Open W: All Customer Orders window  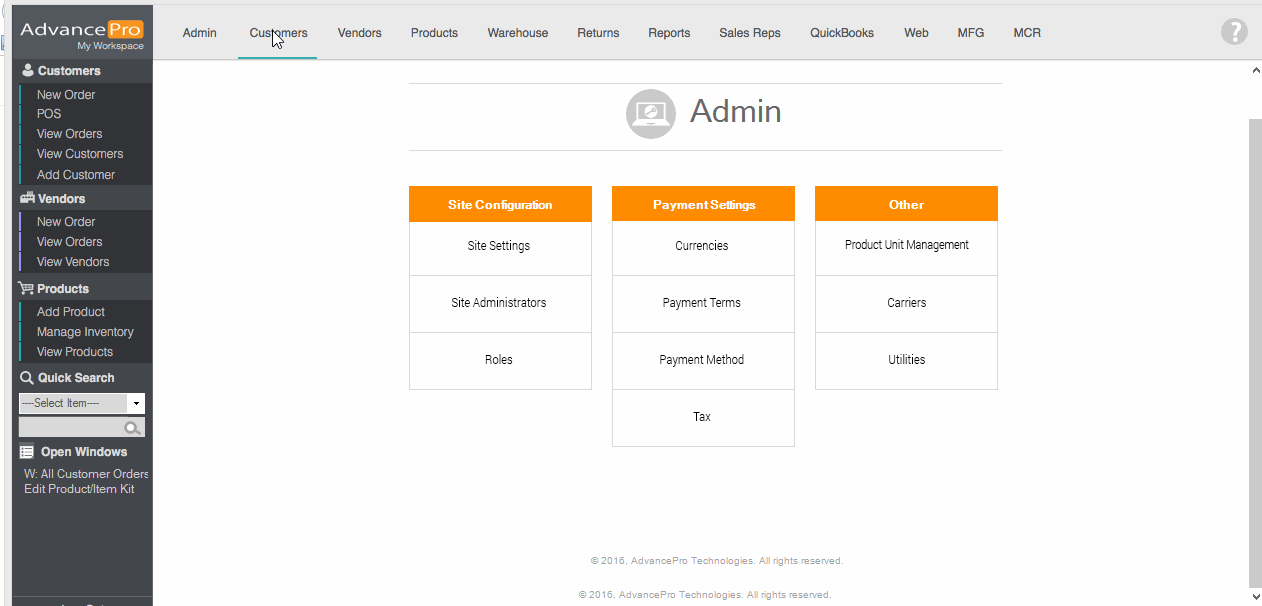86,474
